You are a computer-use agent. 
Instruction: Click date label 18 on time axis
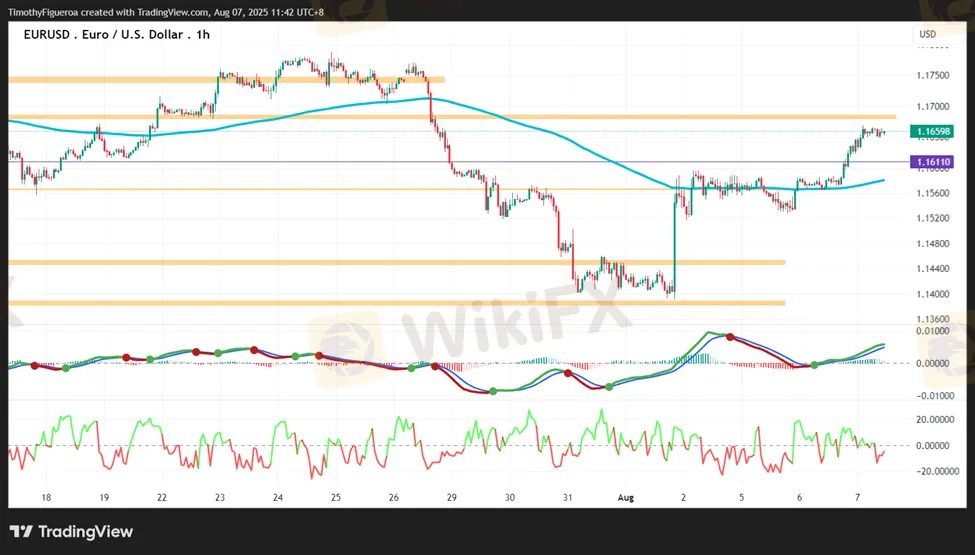click(x=46, y=498)
